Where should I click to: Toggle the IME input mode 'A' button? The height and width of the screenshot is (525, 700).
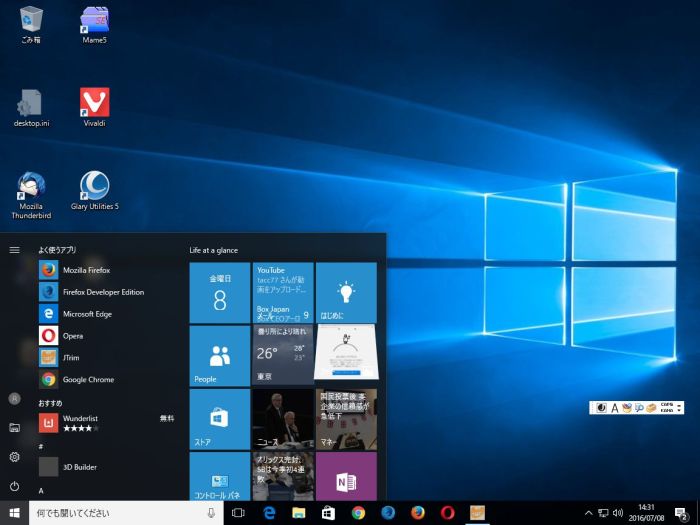click(614, 407)
